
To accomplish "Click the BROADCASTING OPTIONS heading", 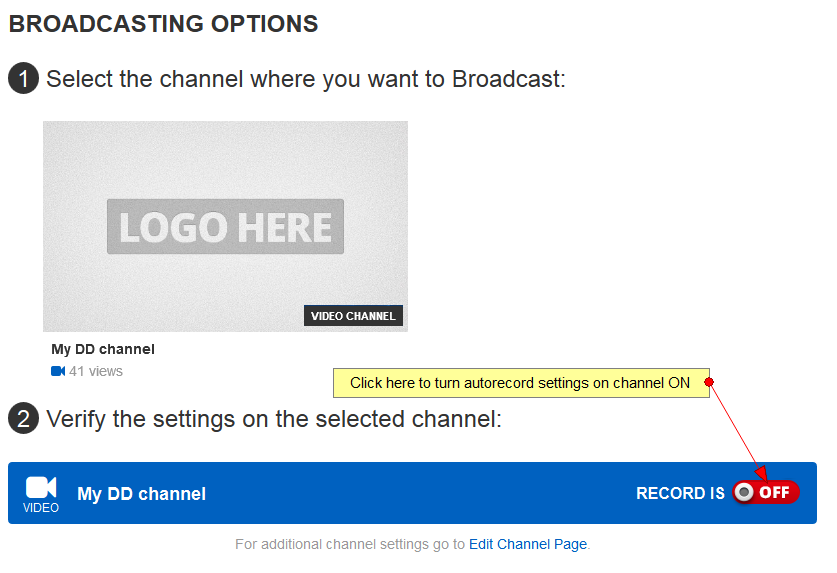I will pos(163,24).
